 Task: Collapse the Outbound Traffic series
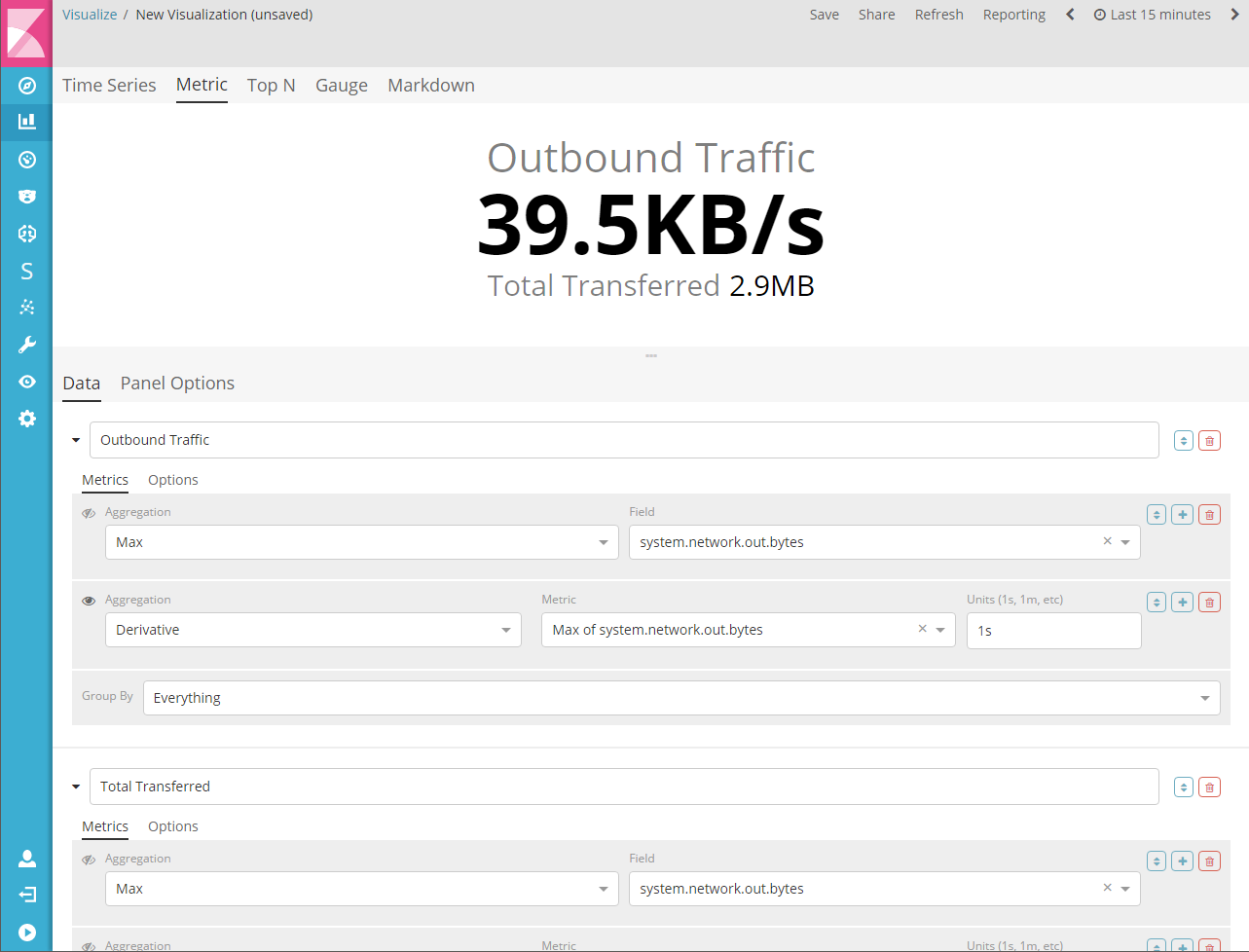(76, 440)
